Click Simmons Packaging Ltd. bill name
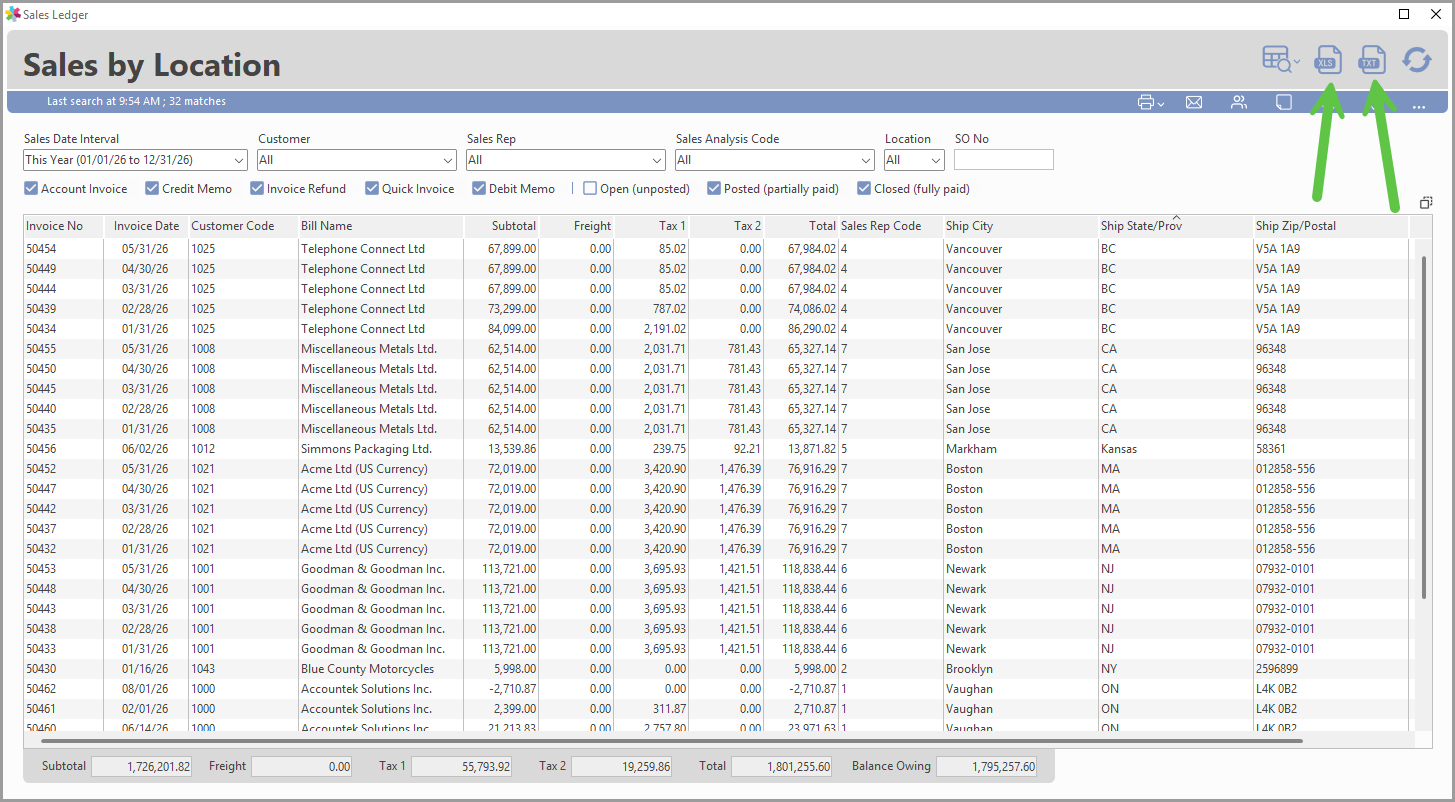Image resolution: width=1455 pixels, height=802 pixels. pos(366,449)
